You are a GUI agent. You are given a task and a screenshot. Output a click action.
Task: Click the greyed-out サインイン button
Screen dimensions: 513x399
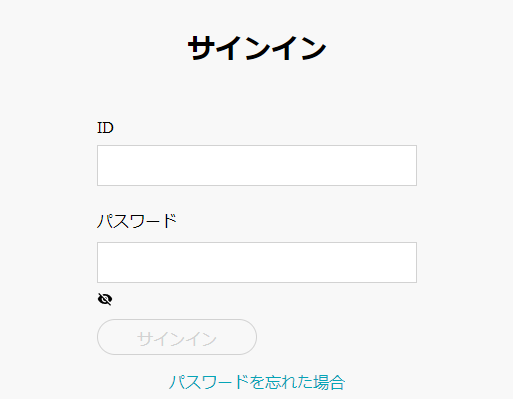(177, 337)
